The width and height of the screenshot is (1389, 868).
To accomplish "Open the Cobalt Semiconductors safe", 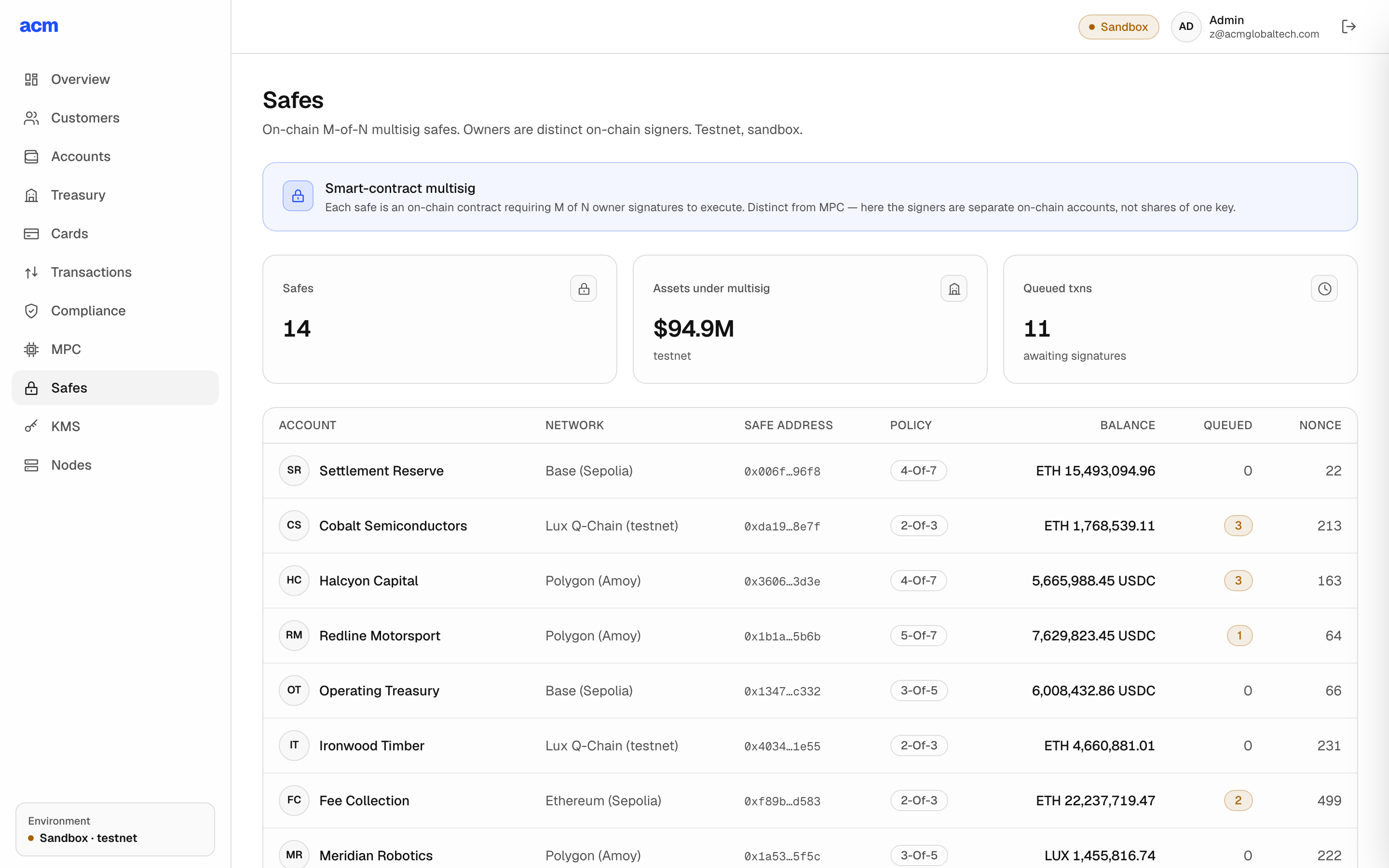I will click(810, 526).
